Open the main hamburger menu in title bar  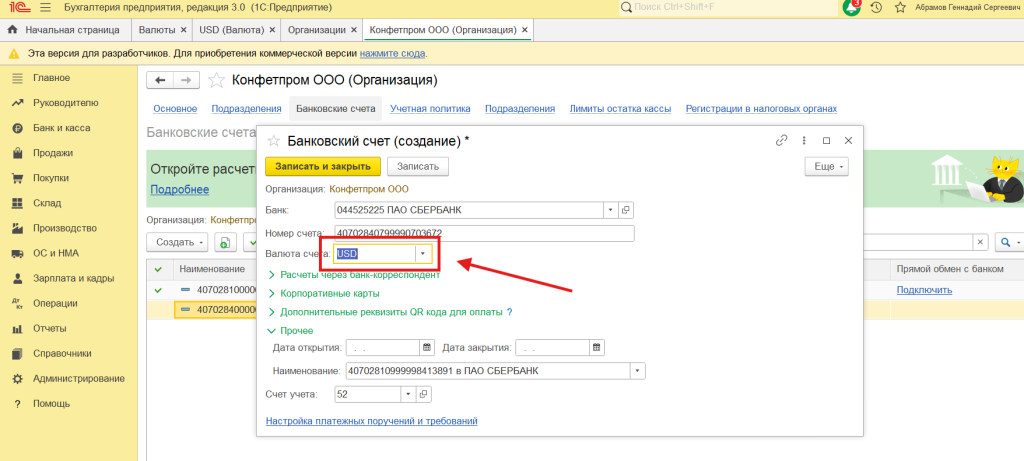coord(45,8)
